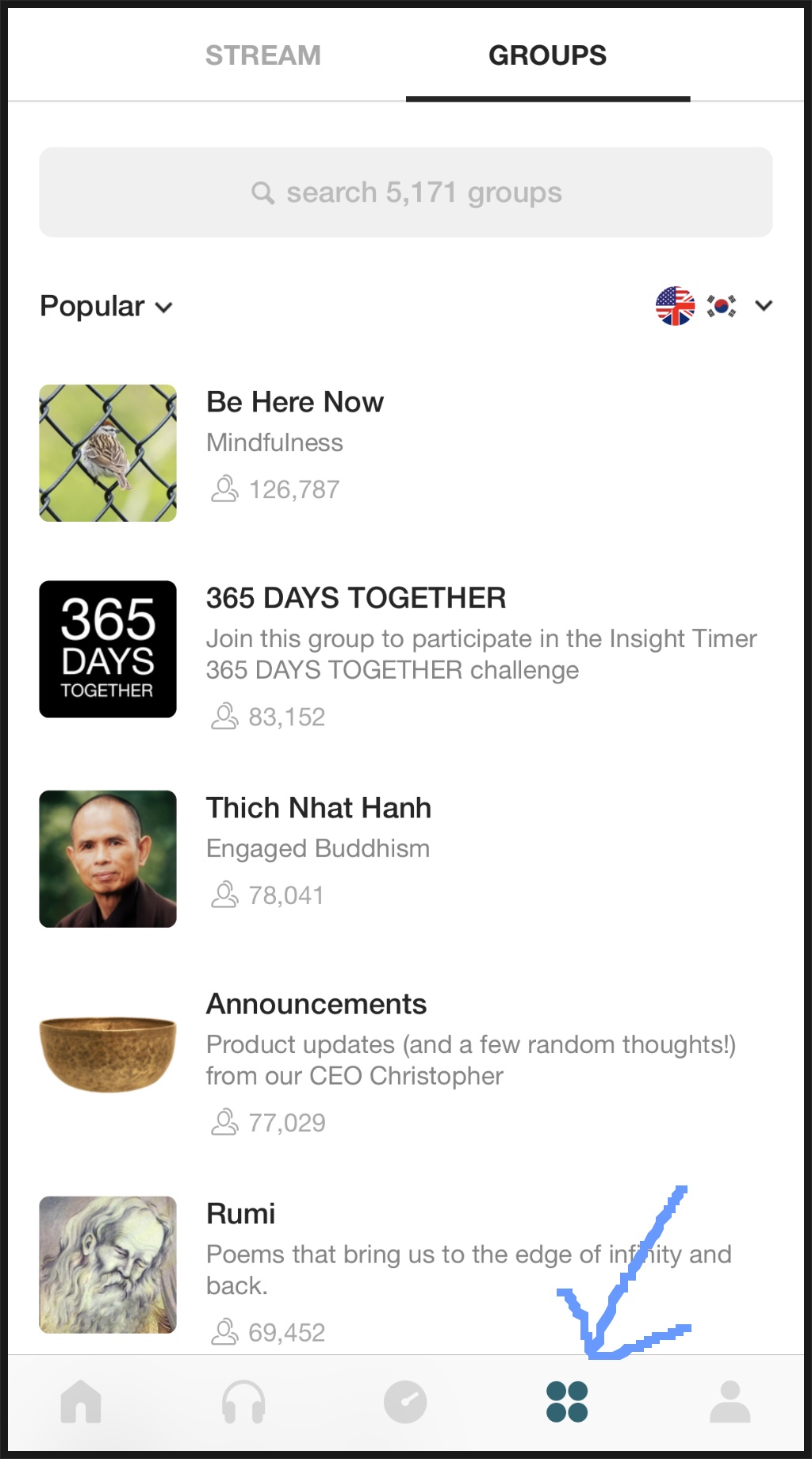Open the profile person icon
The width and height of the screenshot is (812, 1459).
point(730,1401)
